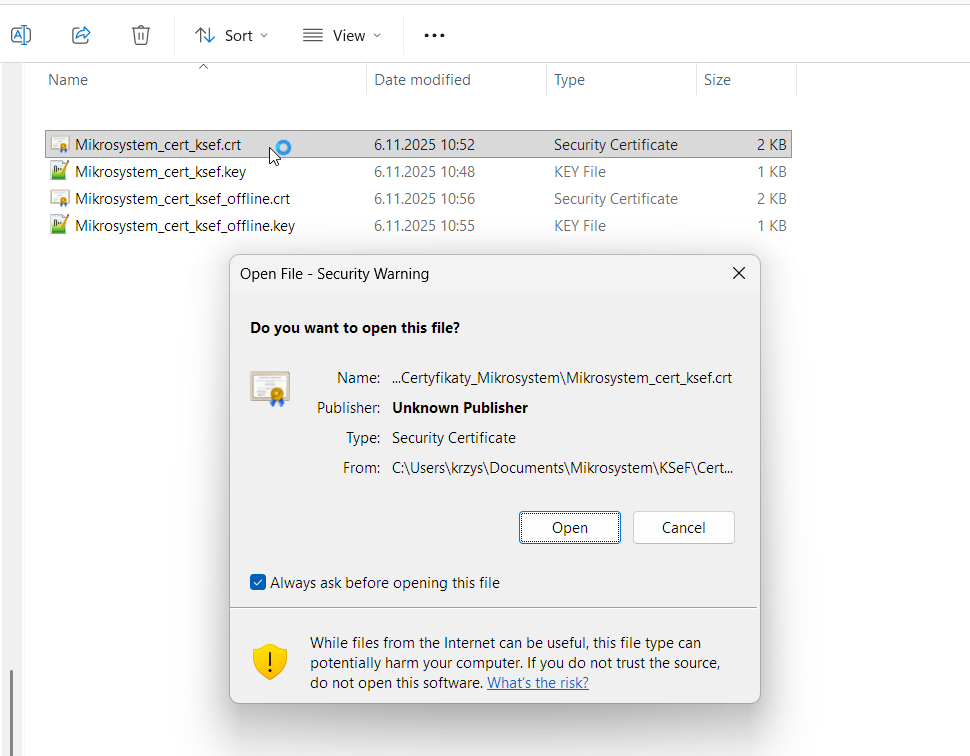Open the What's the risk? link
This screenshot has height=756, width=970.
click(x=537, y=683)
